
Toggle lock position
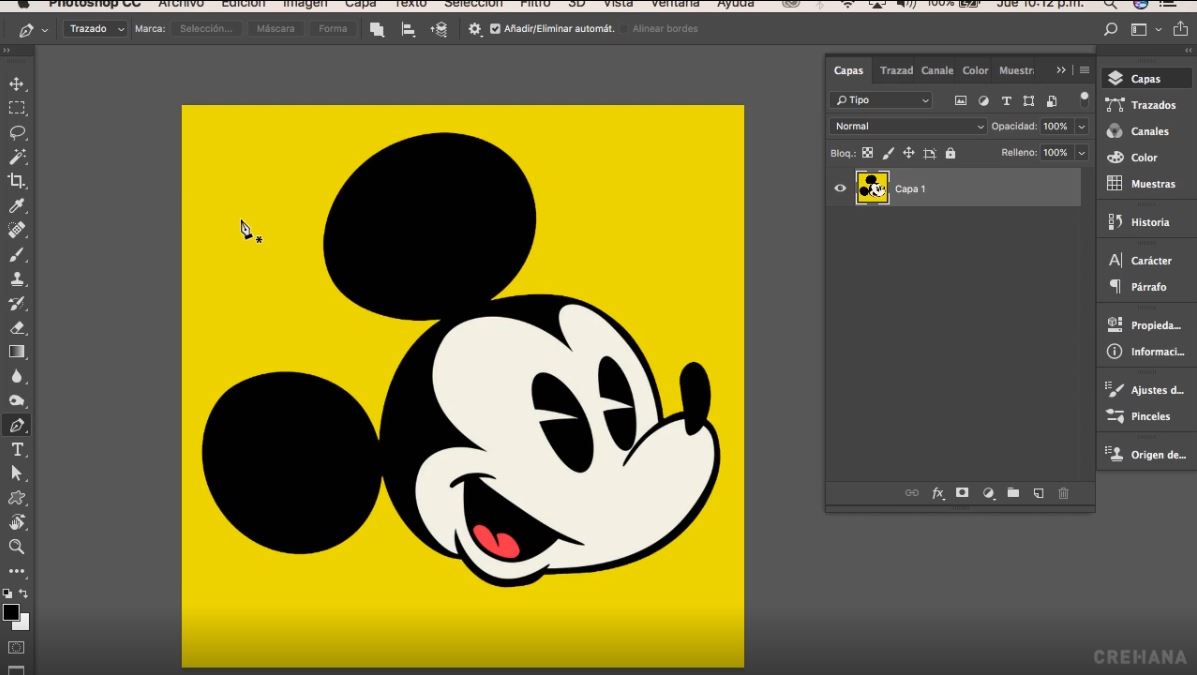(908, 153)
